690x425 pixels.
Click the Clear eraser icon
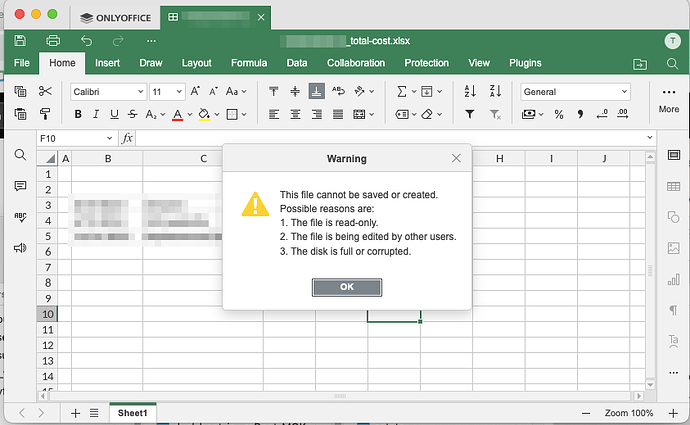(427, 114)
